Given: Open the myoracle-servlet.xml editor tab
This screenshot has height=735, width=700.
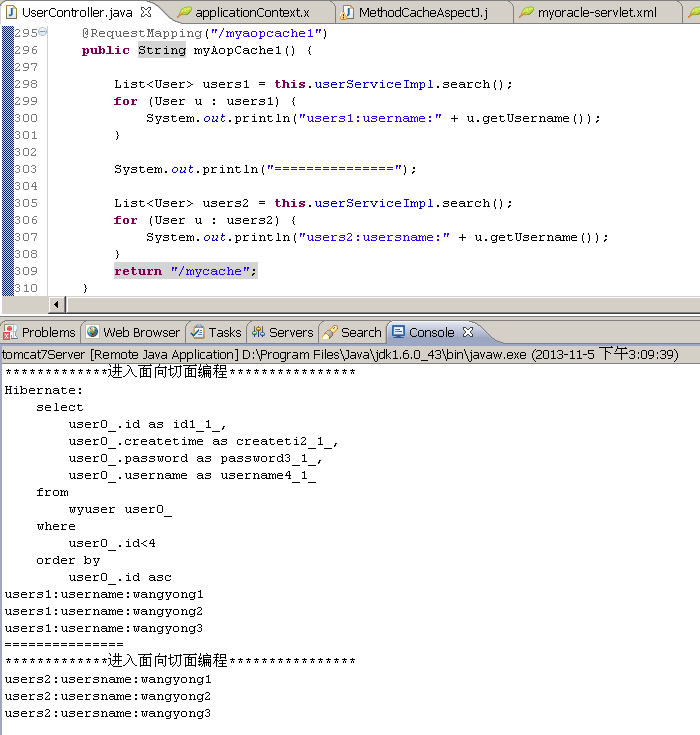Looking at the screenshot, I should [x=597, y=13].
